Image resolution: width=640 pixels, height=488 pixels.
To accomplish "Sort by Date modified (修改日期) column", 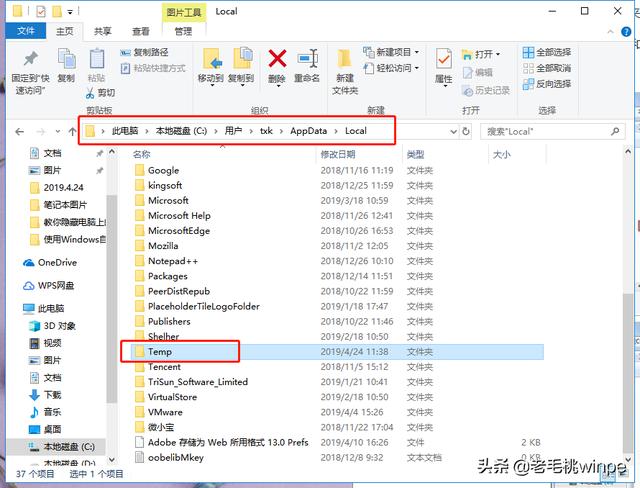I will [x=338, y=154].
